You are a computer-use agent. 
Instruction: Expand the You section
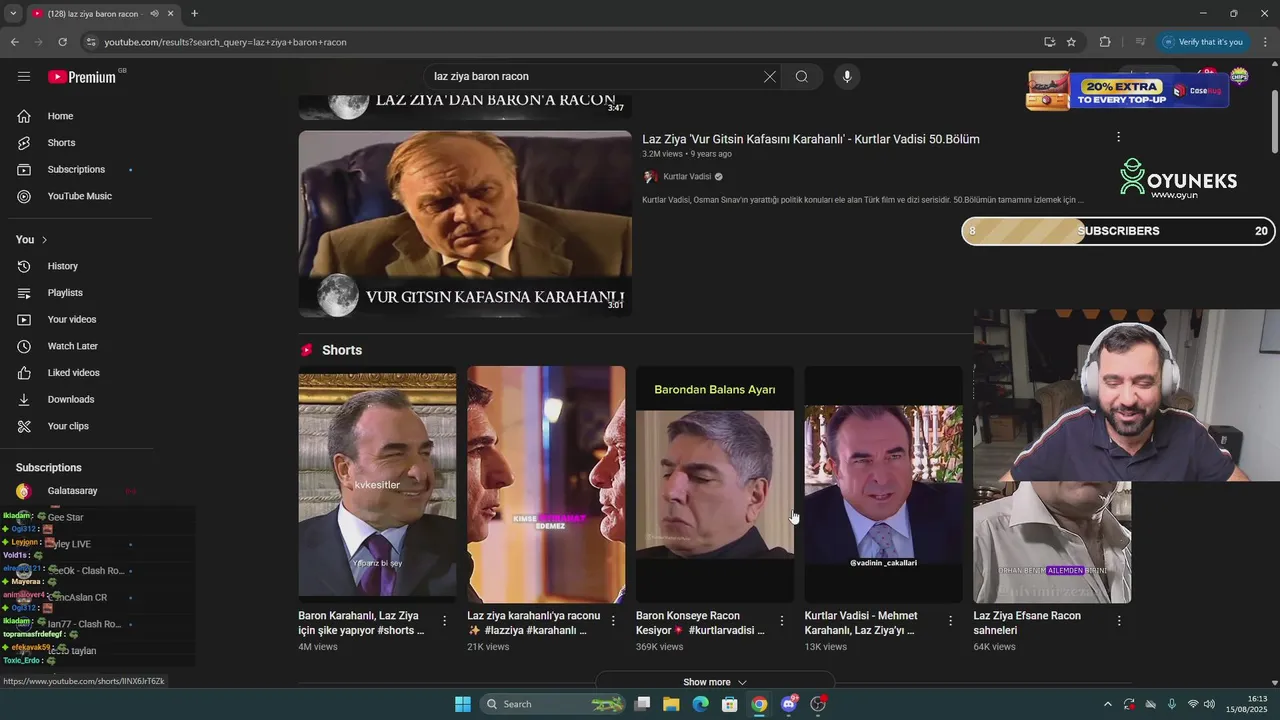pos(32,239)
